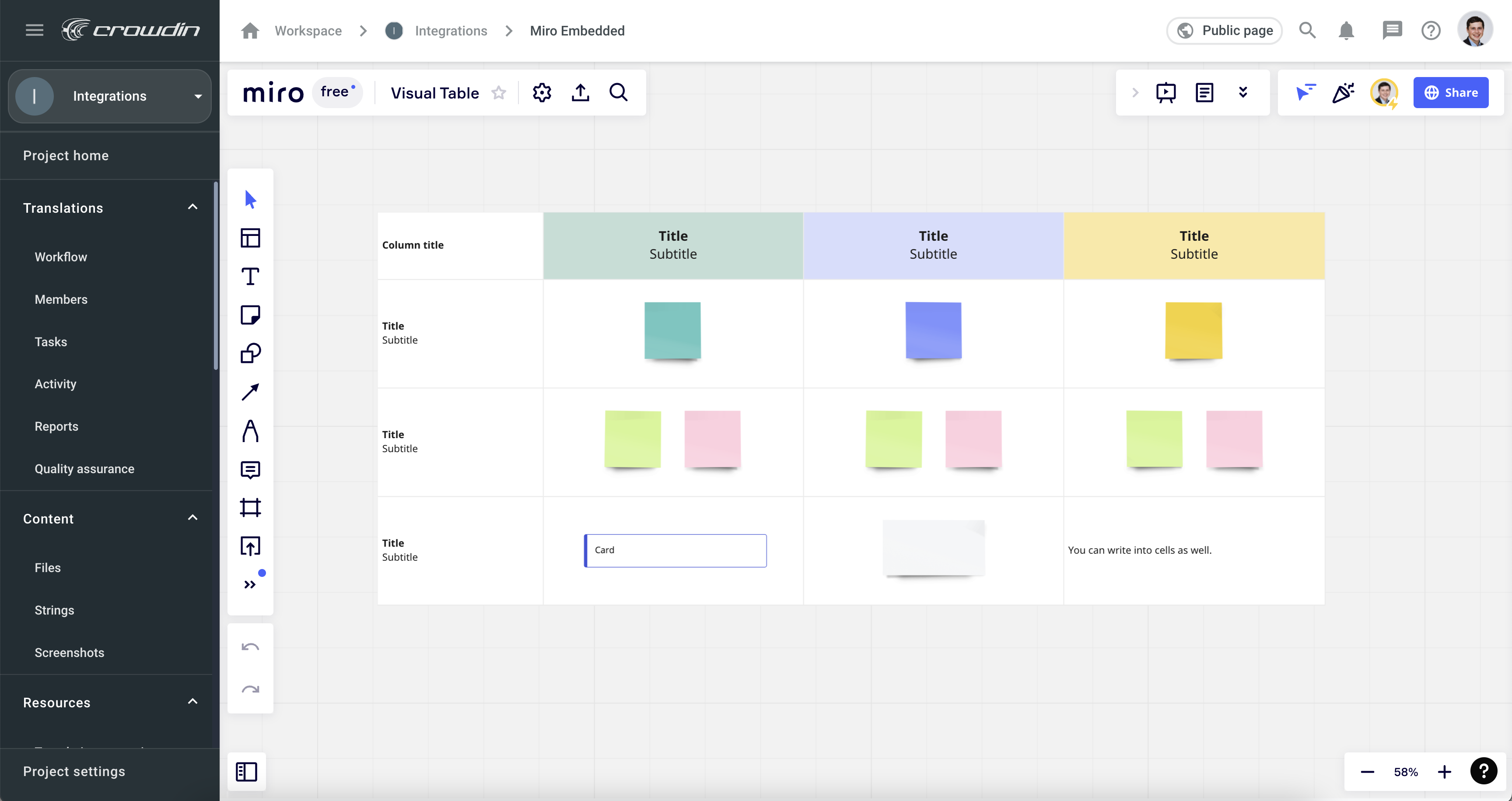This screenshot has height=801, width=1512.
Task: Star the Visual Table board
Action: click(499, 93)
